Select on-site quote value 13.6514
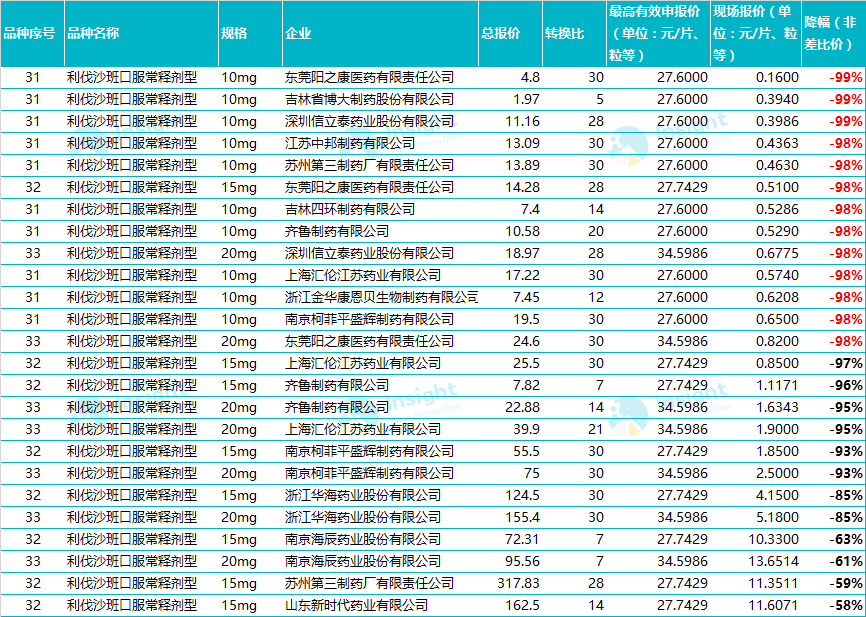This screenshot has height=617, width=866. tap(774, 561)
